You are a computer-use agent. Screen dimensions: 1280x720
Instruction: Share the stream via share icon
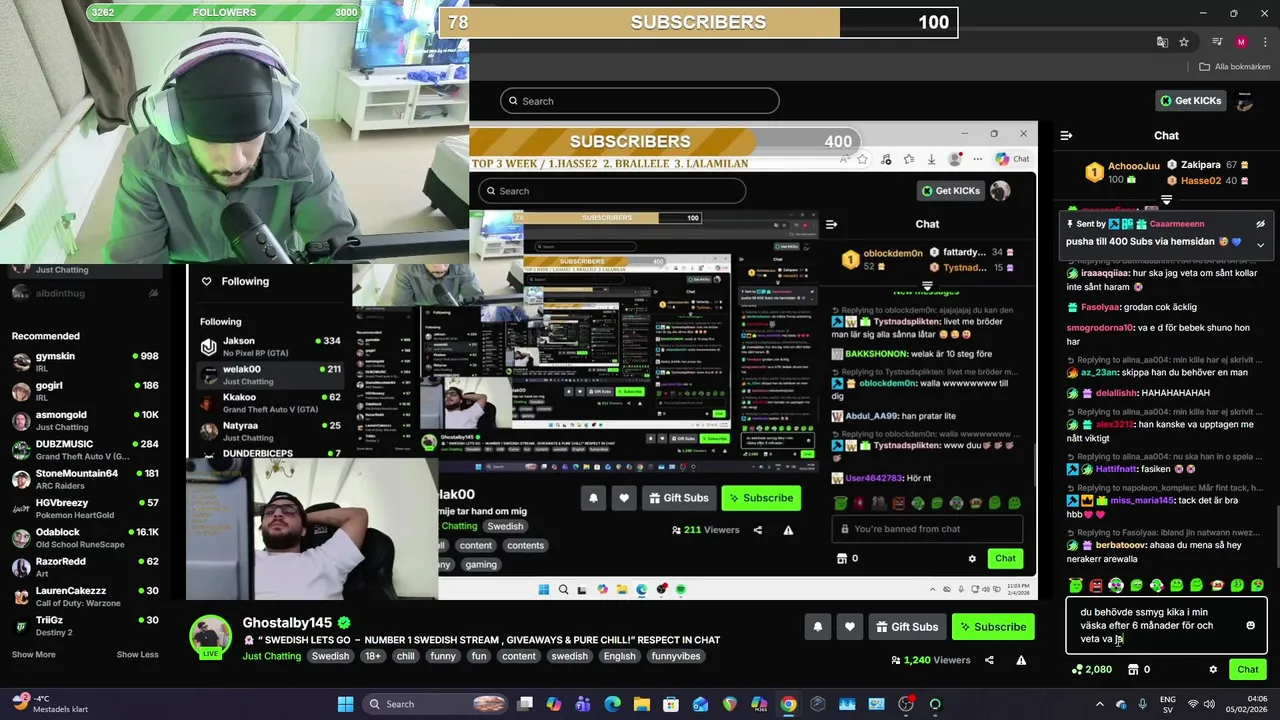tap(989, 660)
